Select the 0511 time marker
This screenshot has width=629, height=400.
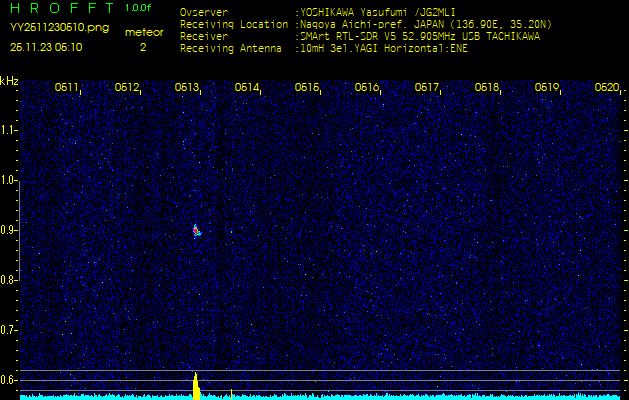tap(67, 88)
